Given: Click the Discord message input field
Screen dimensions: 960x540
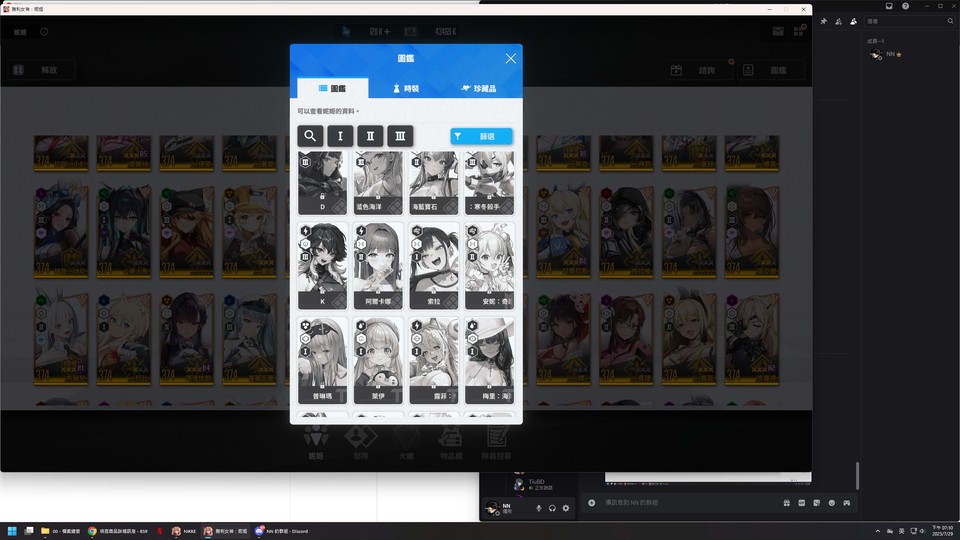Looking at the screenshot, I should [686, 503].
